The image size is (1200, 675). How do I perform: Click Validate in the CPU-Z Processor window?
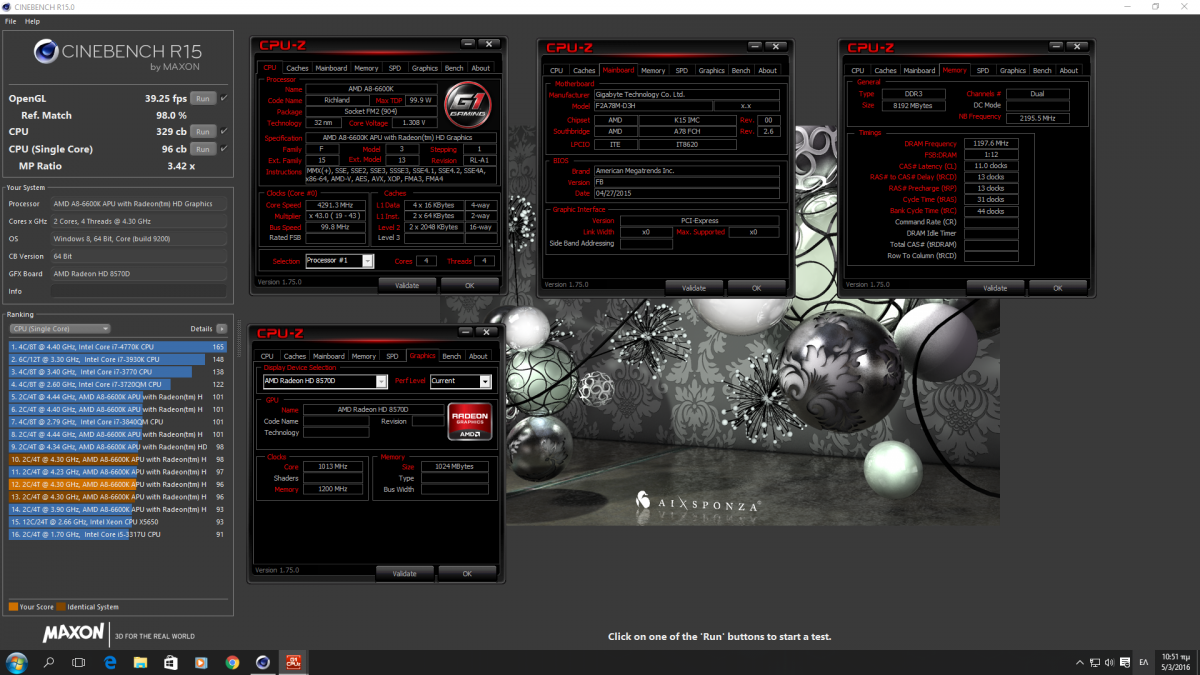pyautogui.click(x=405, y=284)
